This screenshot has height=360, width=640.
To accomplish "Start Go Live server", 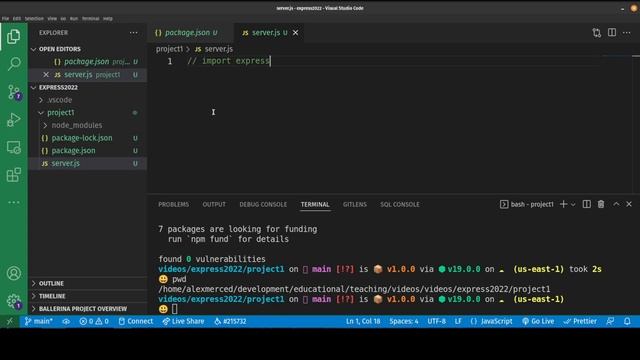I will (x=538, y=322).
